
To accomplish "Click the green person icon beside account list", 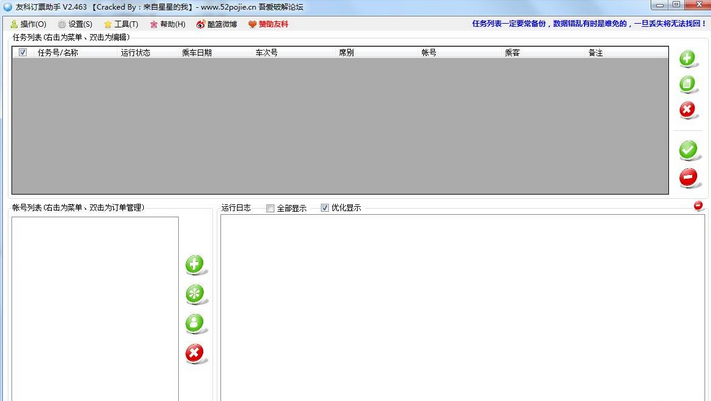I will click(x=195, y=323).
